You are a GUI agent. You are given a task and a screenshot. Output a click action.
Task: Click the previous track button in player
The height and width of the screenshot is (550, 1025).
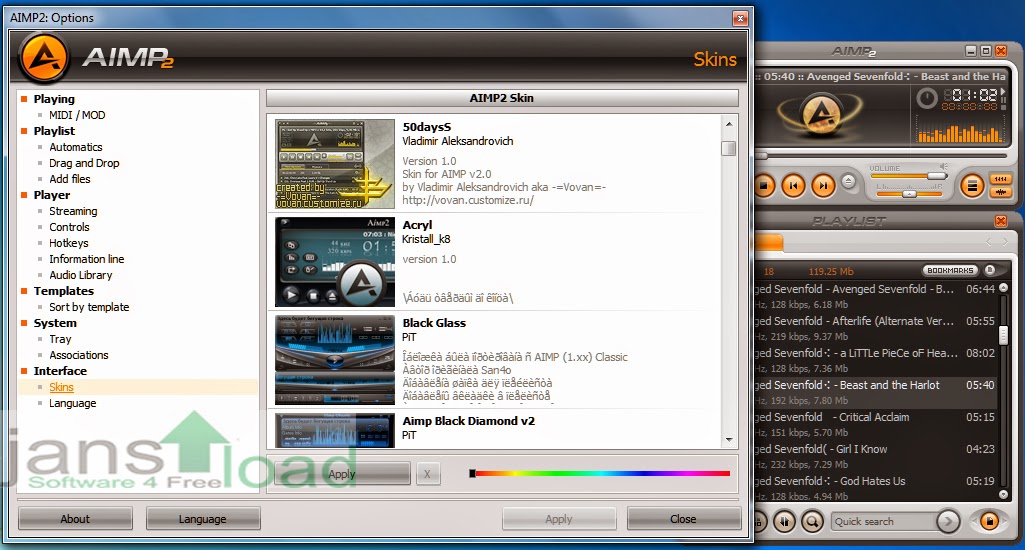[x=793, y=186]
